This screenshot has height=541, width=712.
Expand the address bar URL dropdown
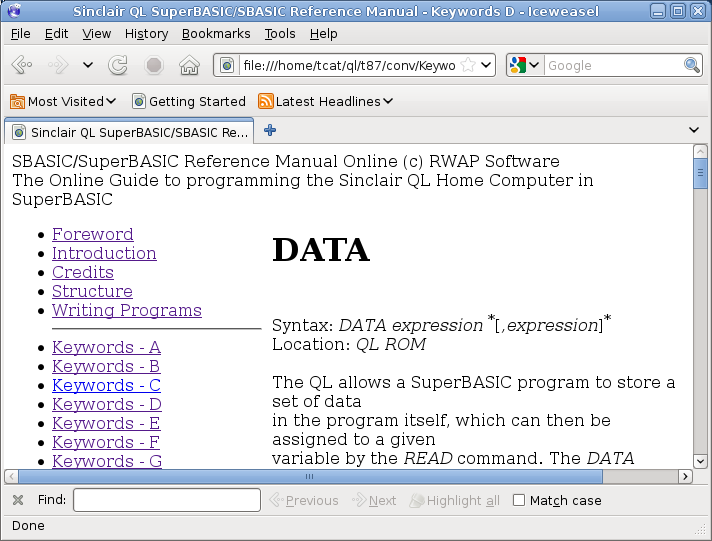coord(486,65)
